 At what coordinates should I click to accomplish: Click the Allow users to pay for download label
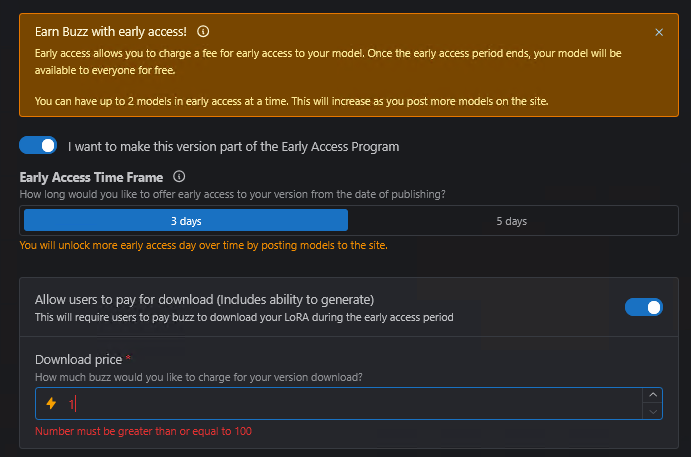[204, 299]
